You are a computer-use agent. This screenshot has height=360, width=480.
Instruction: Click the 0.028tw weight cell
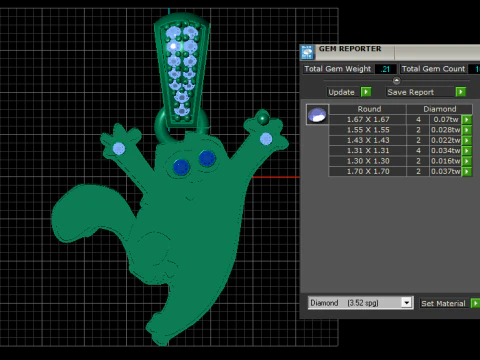click(446, 130)
